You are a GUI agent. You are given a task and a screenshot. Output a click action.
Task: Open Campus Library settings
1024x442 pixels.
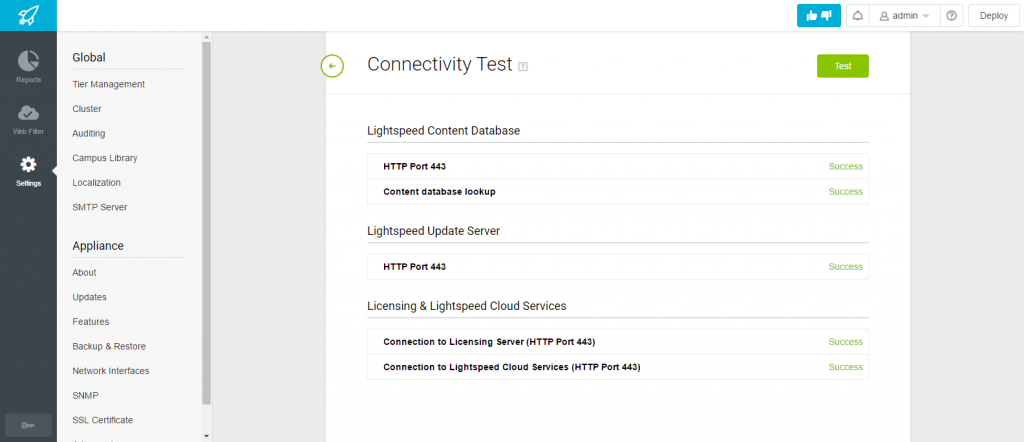104,158
